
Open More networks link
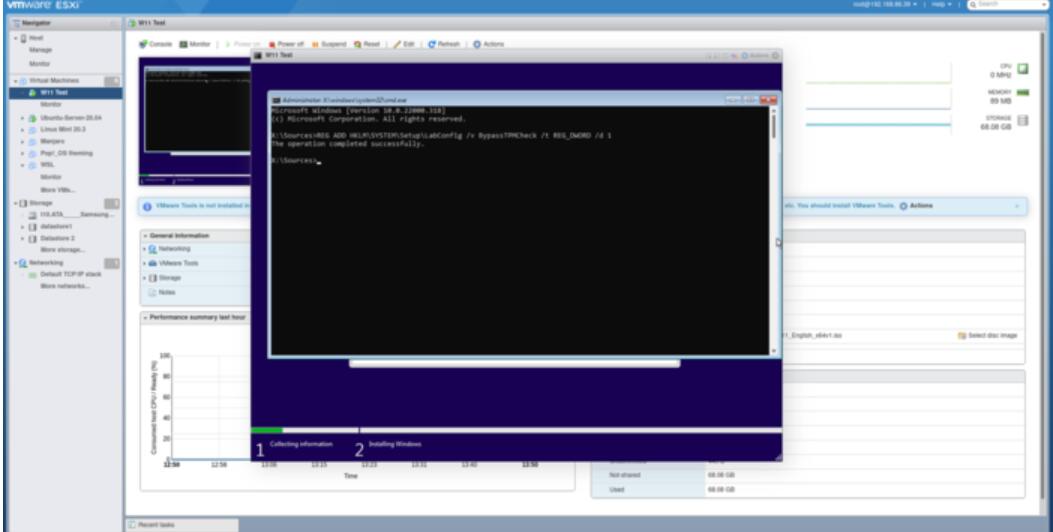coord(64,286)
